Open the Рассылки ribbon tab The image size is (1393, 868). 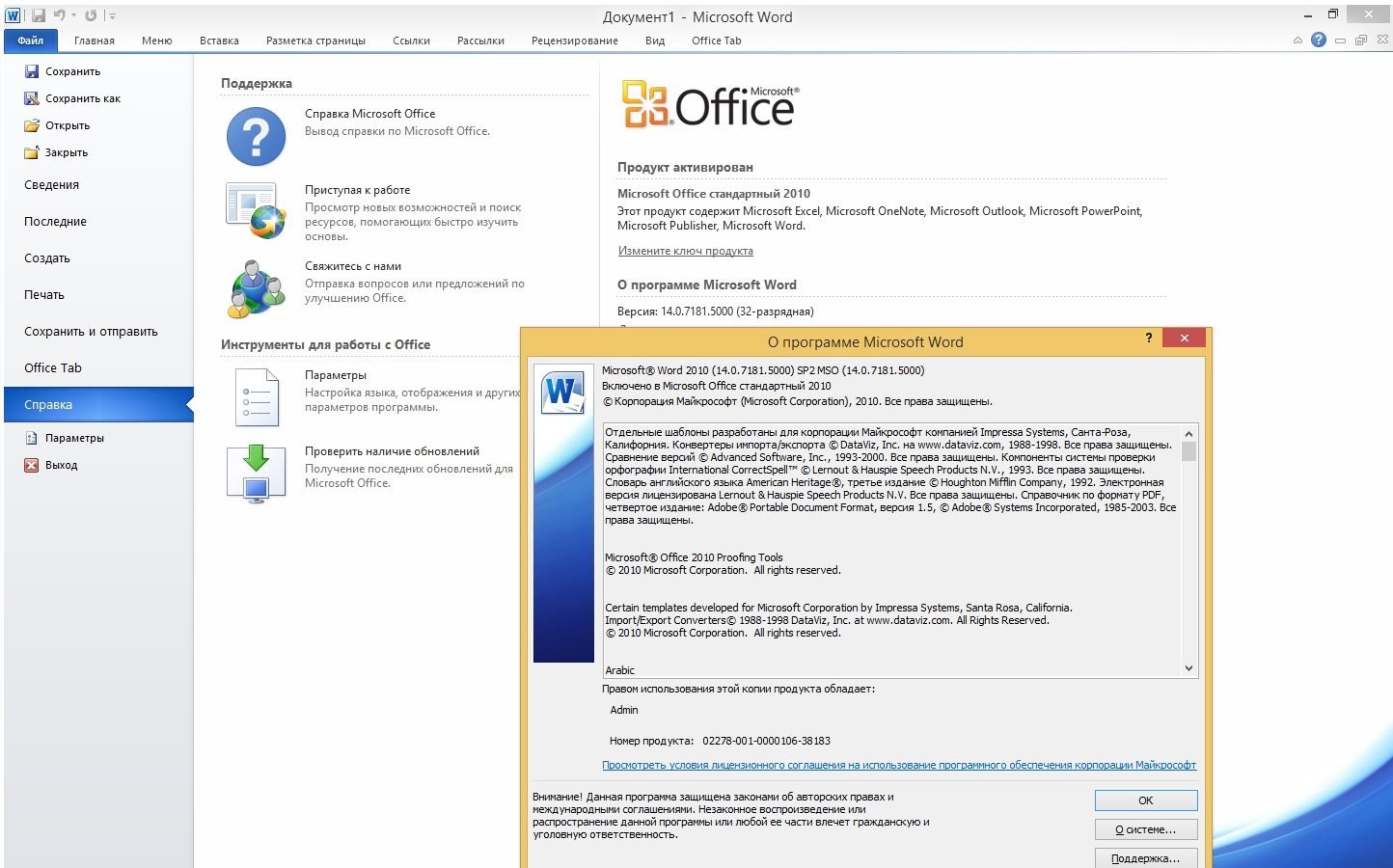[480, 41]
